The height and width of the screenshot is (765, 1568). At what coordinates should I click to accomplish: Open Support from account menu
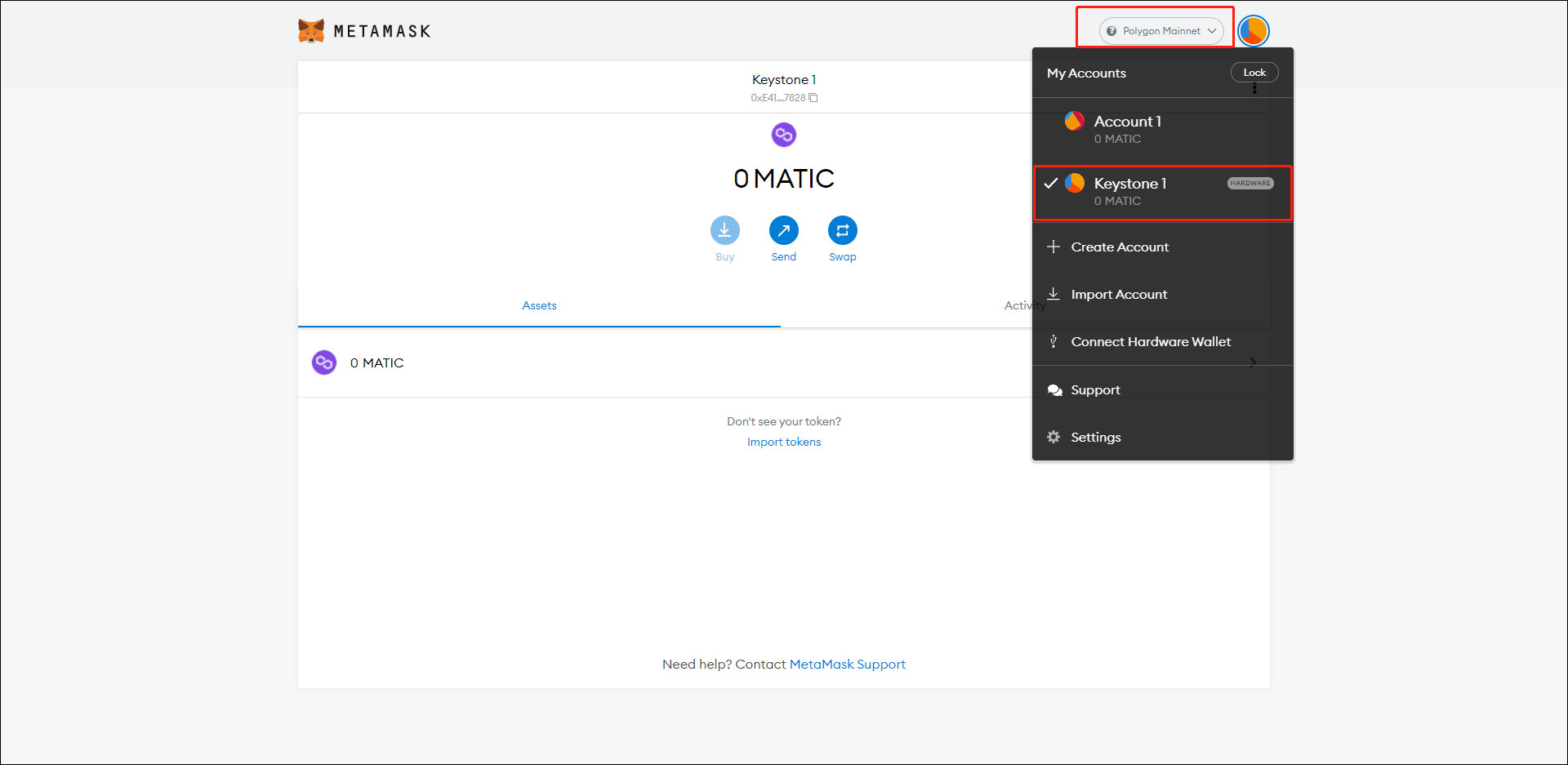[x=1094, y=390]
